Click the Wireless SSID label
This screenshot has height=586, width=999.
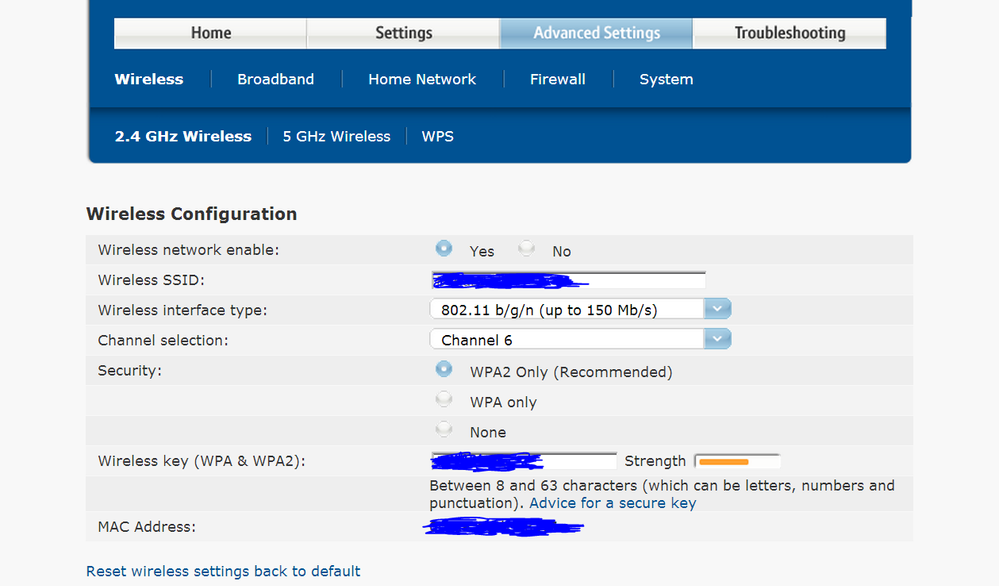point(151,280)
